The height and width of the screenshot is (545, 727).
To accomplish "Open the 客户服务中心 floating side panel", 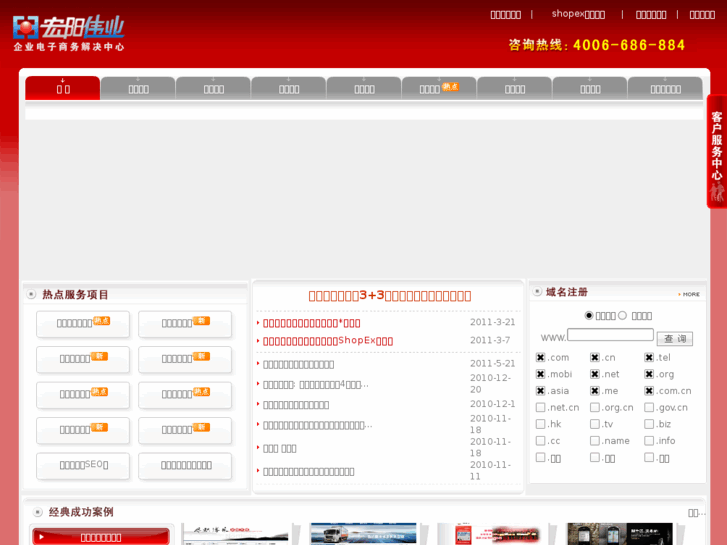I will point(717,151).
